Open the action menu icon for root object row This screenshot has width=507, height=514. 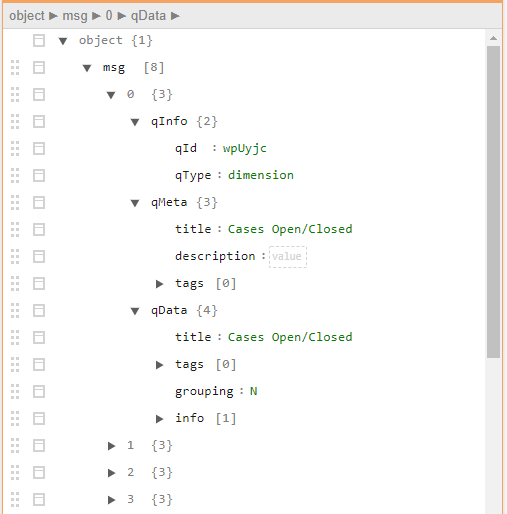point(39,41)
